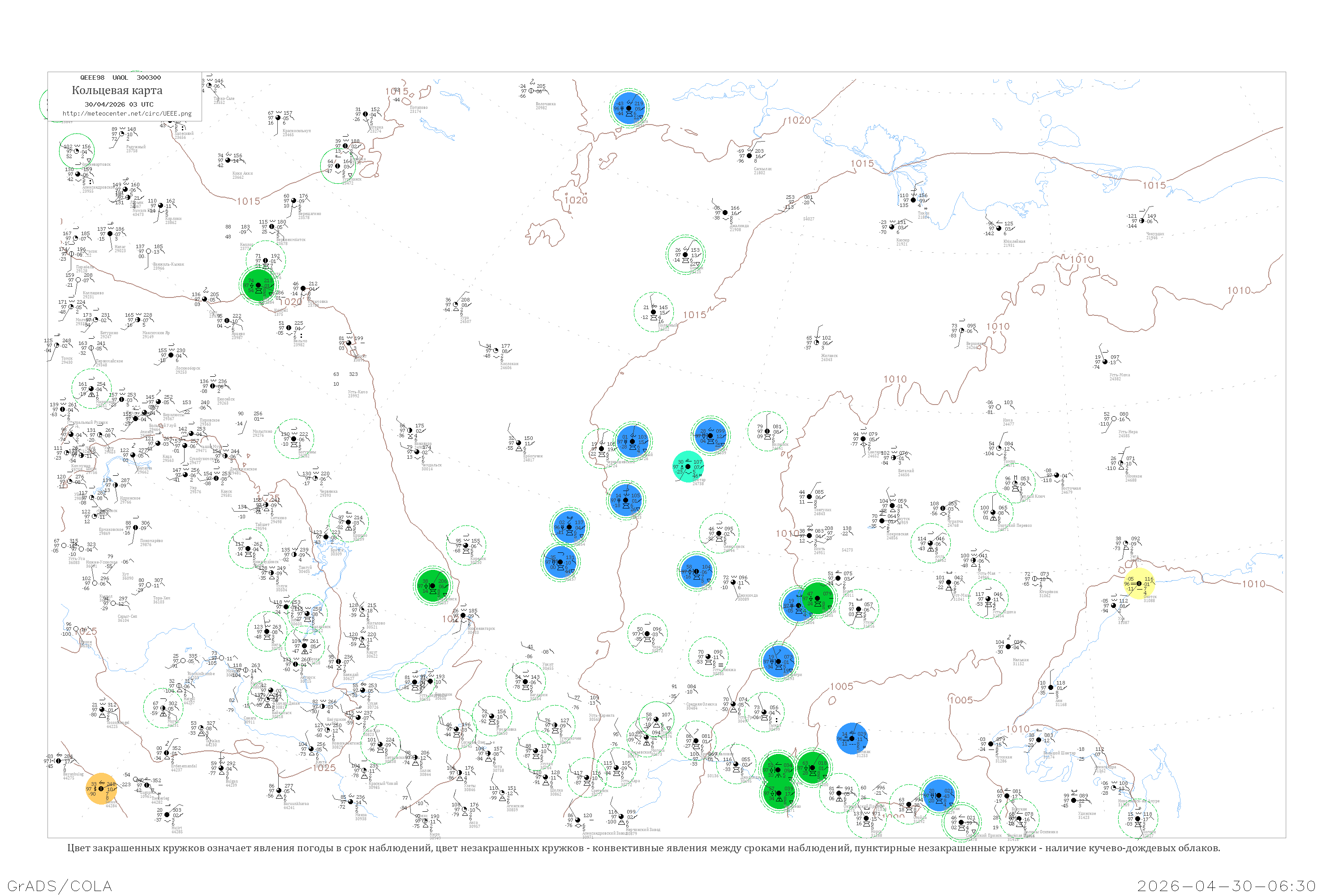The height and width of the screenshot is (896, 1344).
Task: Click the blue Мирный station circle
Action: [633, 441]
